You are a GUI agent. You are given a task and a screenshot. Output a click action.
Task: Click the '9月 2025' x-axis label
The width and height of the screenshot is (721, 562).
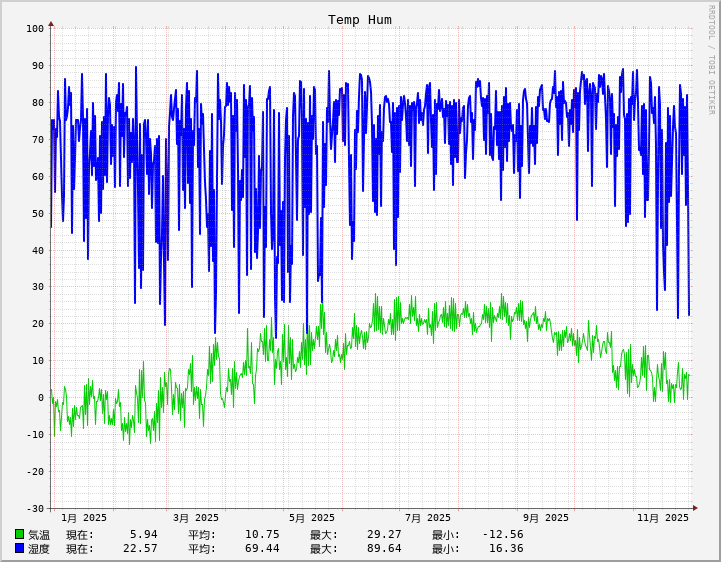tap(546, 518)
